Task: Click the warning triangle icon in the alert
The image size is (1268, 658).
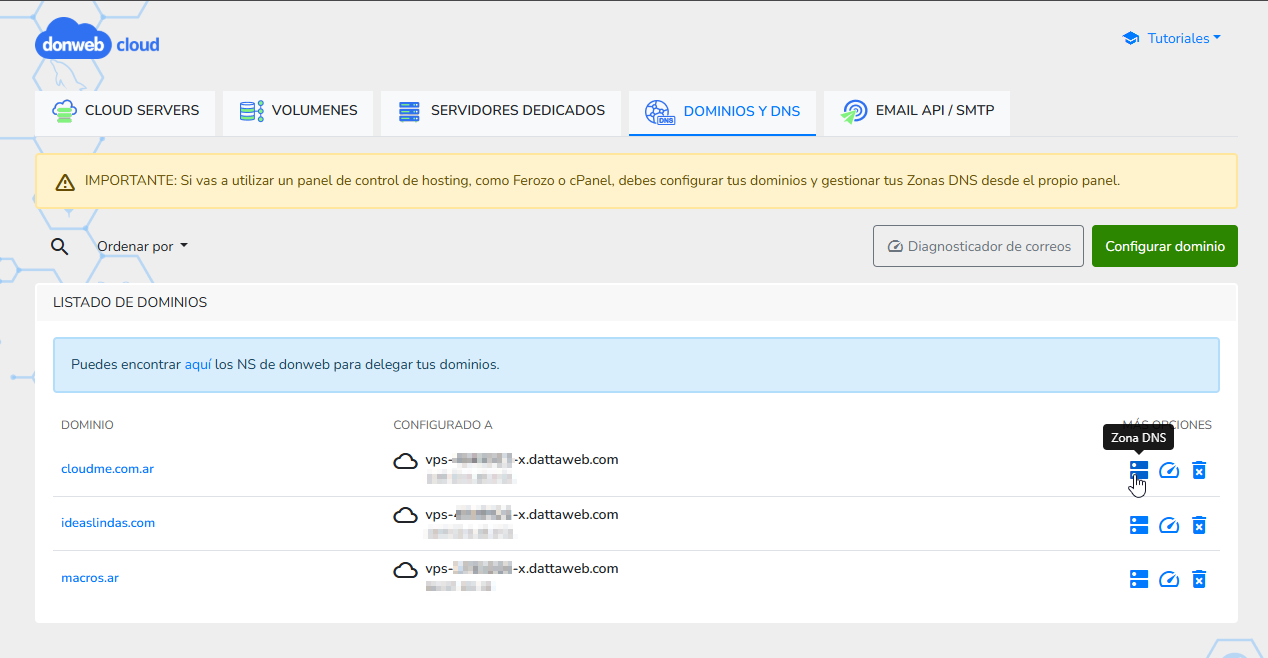Action: 65,182
